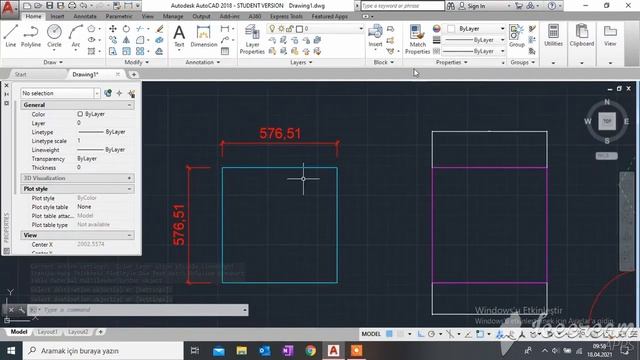
Task: Click the TOP face of ViewCube
Action: (x=607, y=121)
